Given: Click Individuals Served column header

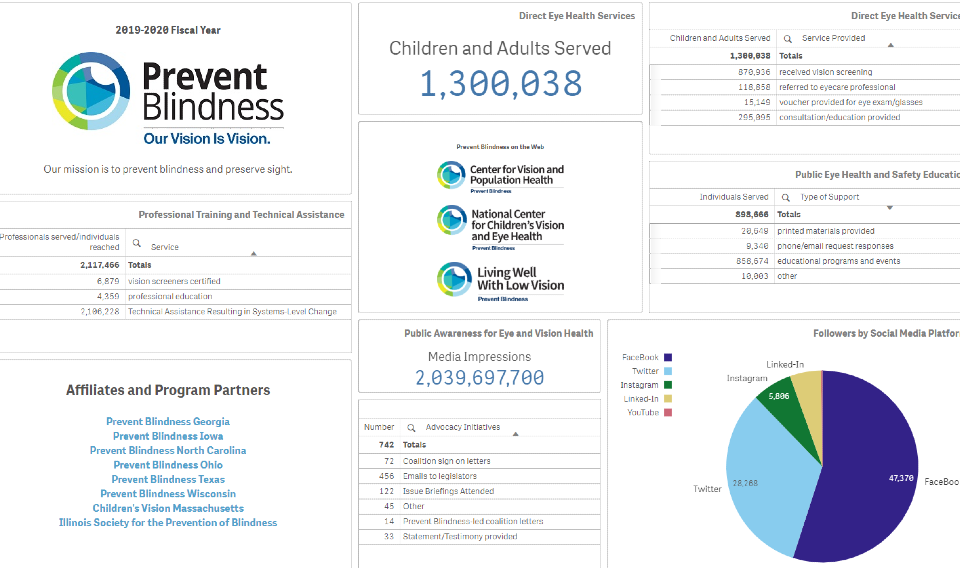Looking at the screenshot, I should point(733,197).
